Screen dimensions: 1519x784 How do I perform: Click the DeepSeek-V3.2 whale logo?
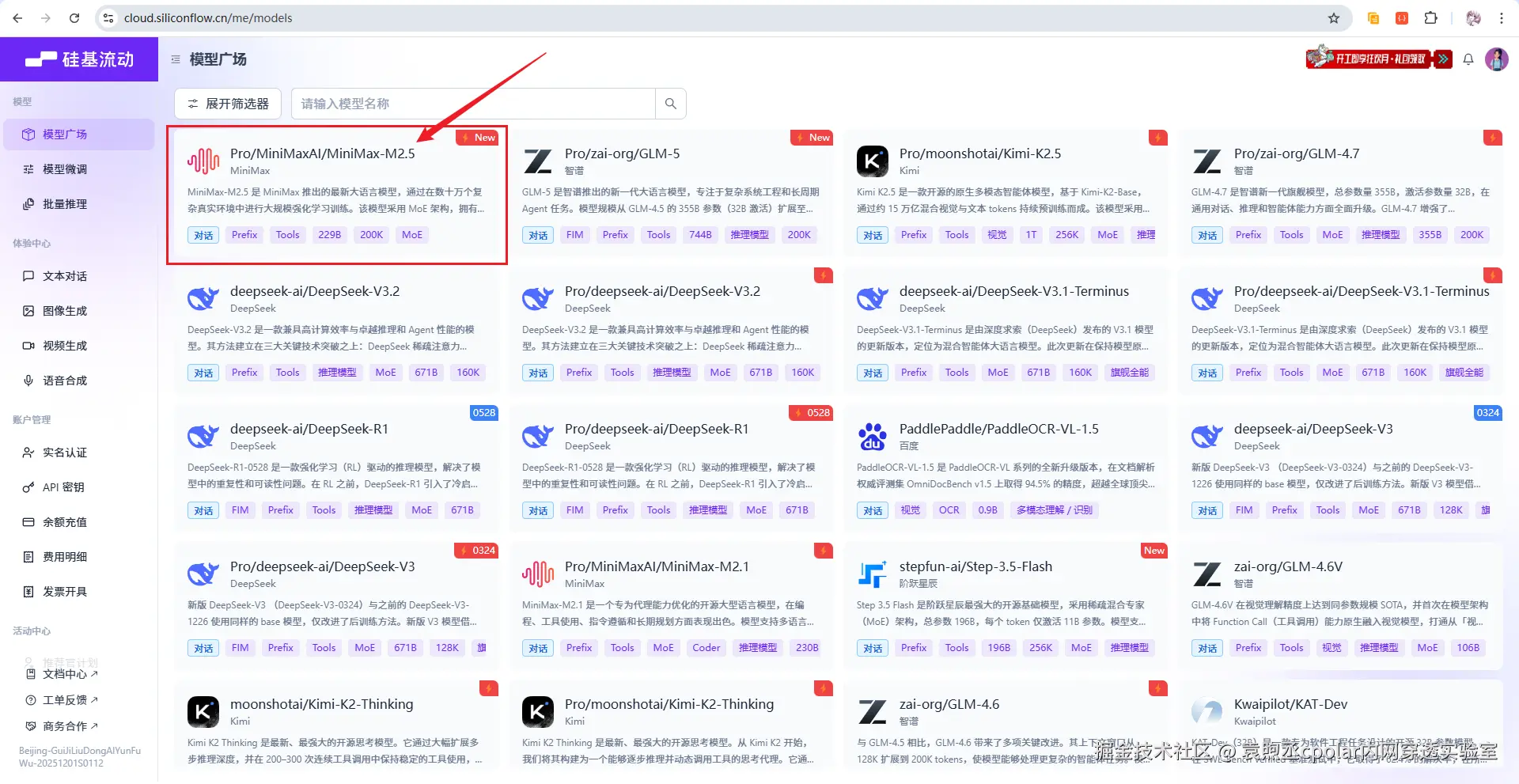pos(203,299)
